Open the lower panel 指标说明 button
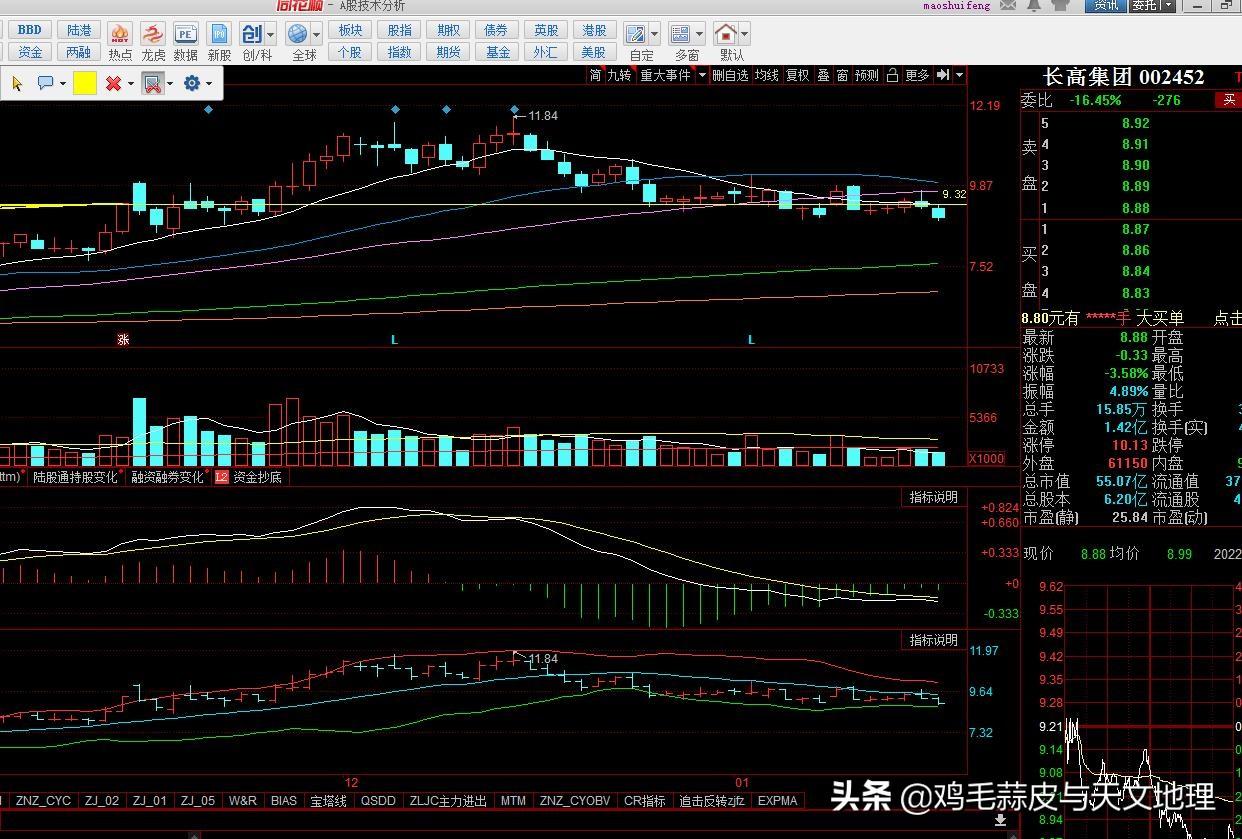This screenshot has width=1242, height=839. pyautogui.click(x=933, y=640)
